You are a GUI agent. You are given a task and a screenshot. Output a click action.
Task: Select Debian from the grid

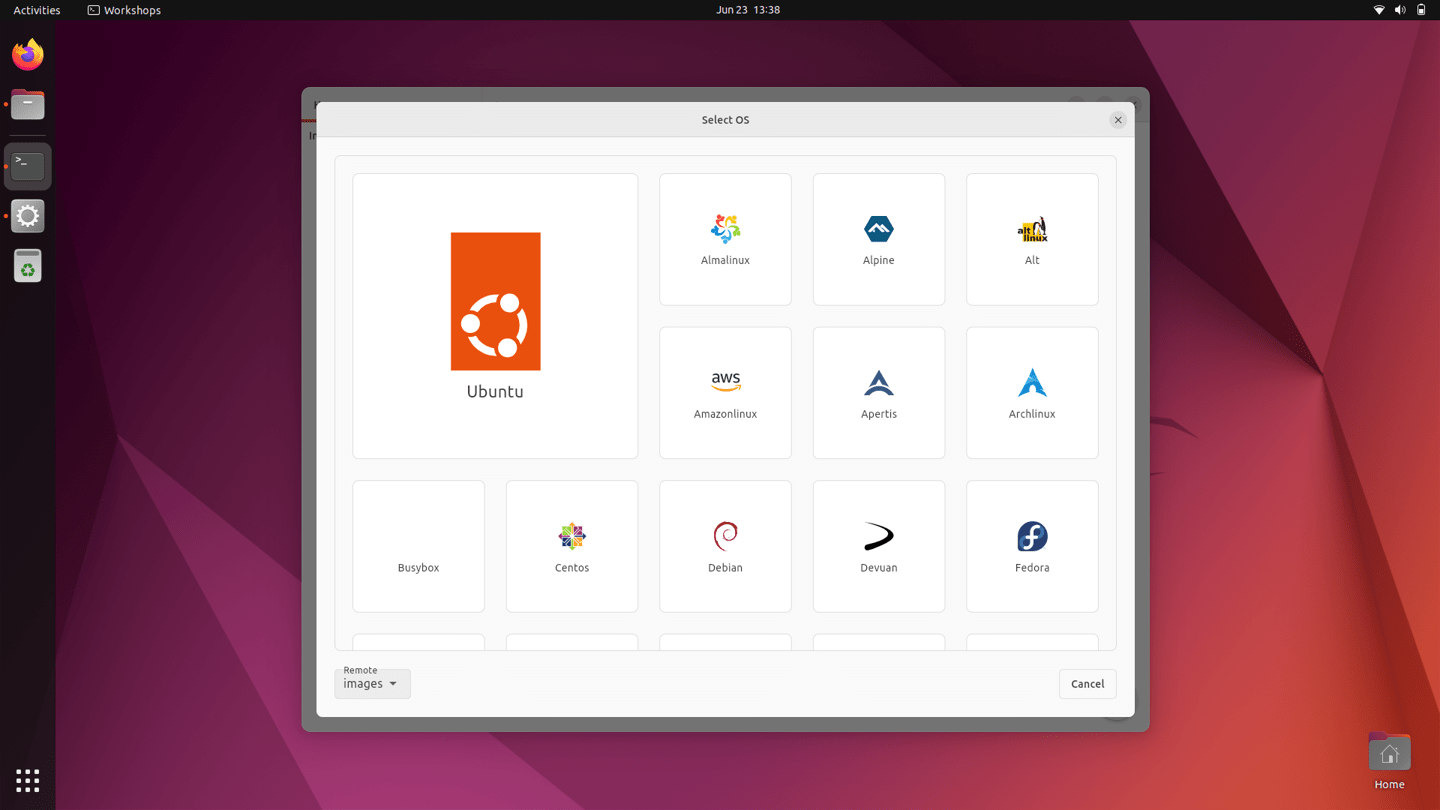click(725, 546)
